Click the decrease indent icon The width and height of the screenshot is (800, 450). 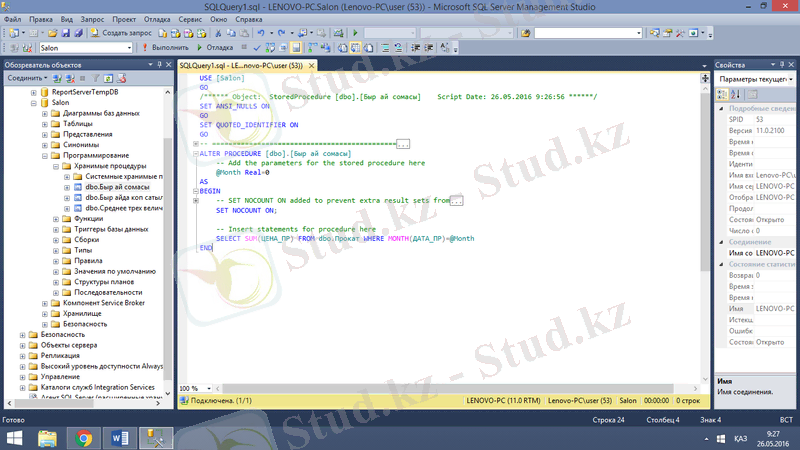click(x=416, y=48)
